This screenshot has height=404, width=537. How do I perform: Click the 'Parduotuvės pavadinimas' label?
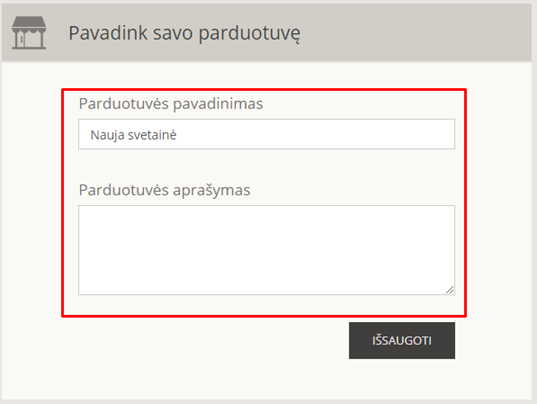click(171, 104)
